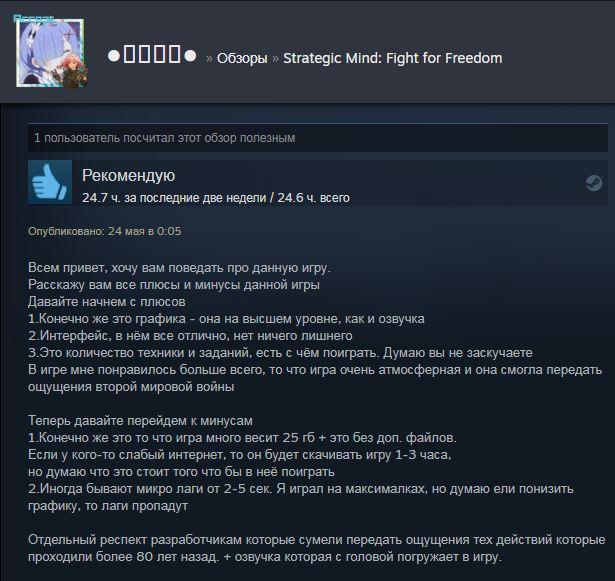Click the line 'Давайте начнем с плюсов'
Image resolution: width=615 pixels, height=581 pixels.
[107, 302]
